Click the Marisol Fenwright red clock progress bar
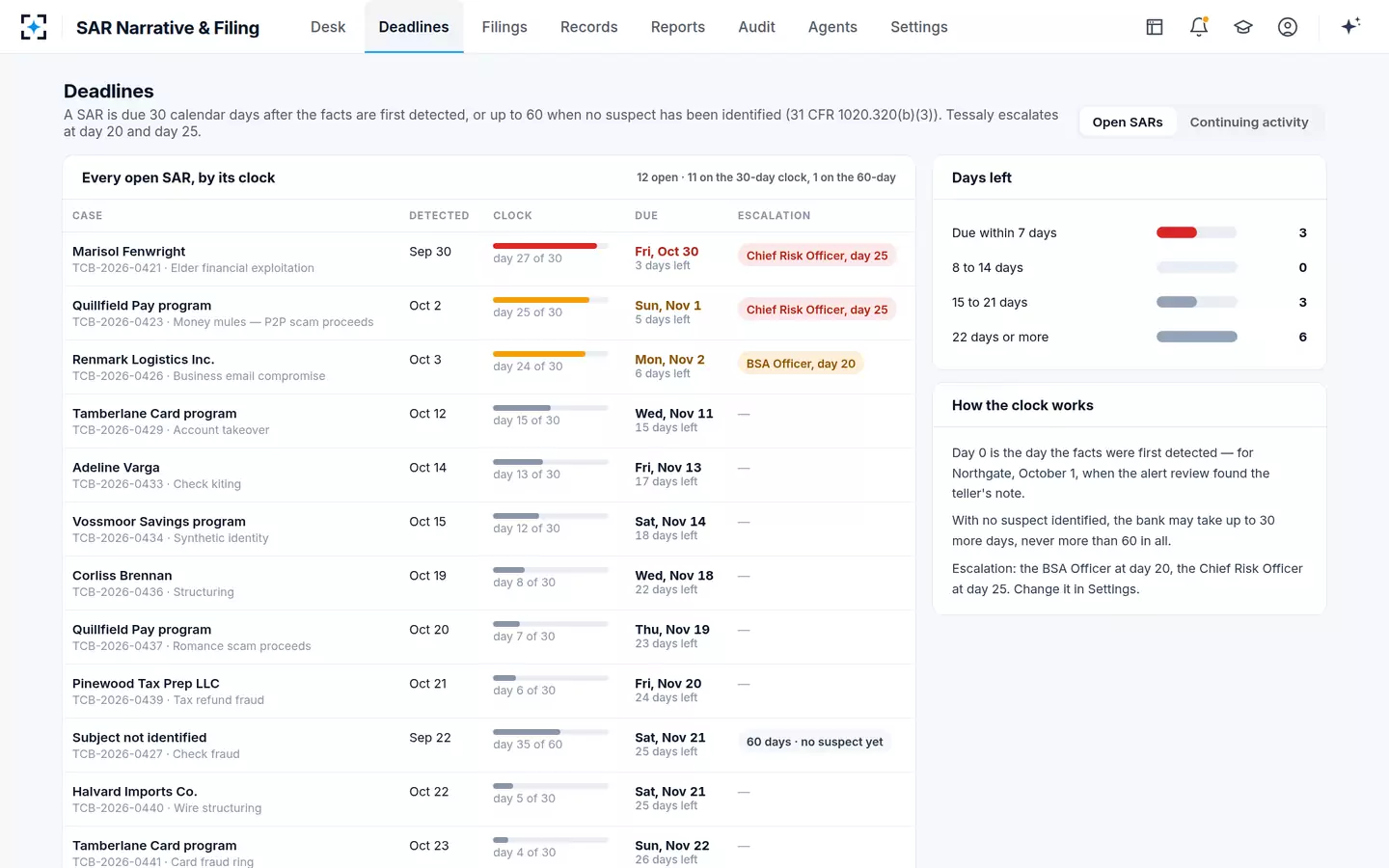The height and width of the screenshot is (868, 1389). [x=551, y=246]
